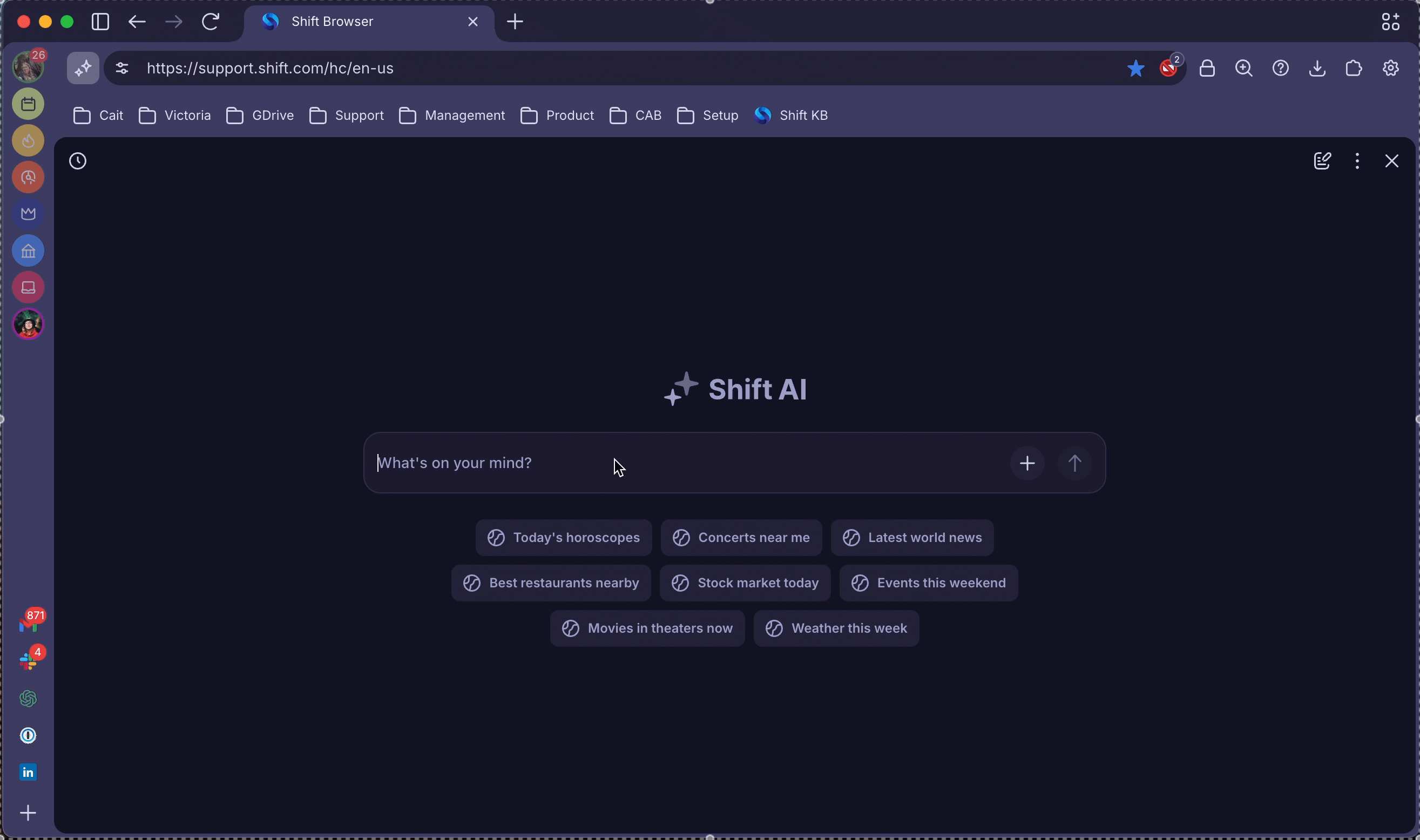Add attachment with plus button
Image resolution: width=1420 pixels, height=840 pixels.
pos(1027,464)
